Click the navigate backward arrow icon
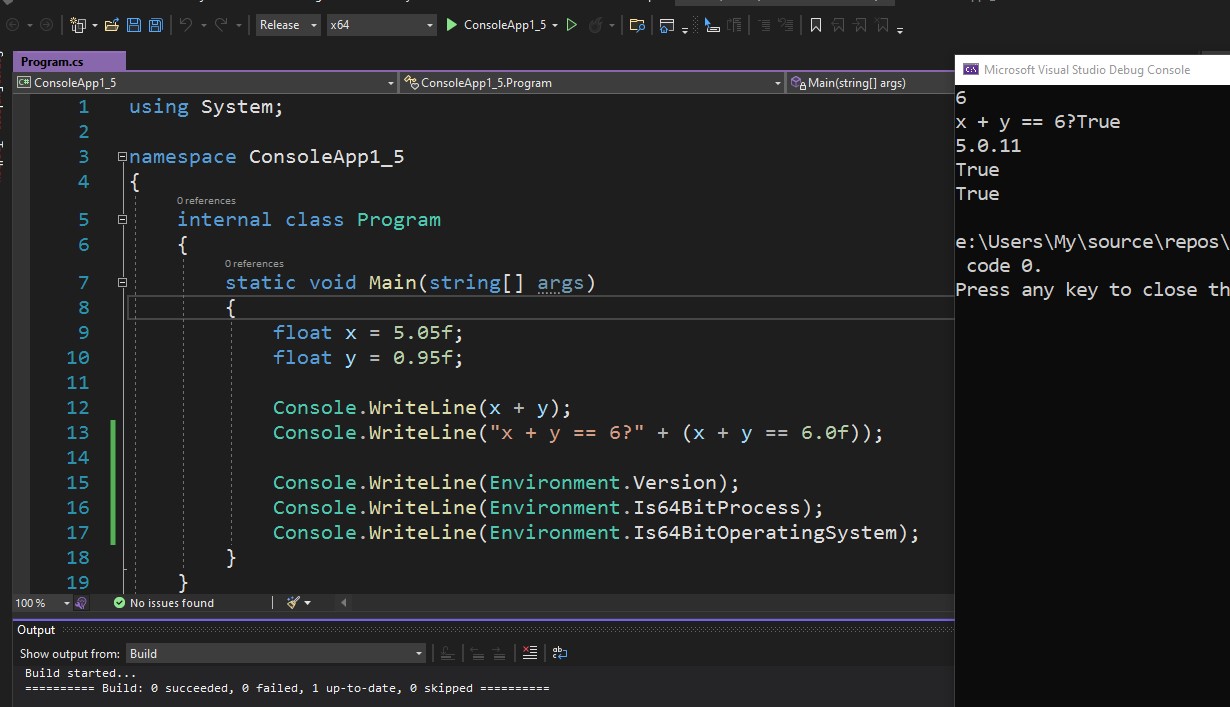The image size is (1230, 707). pos(12,25)
